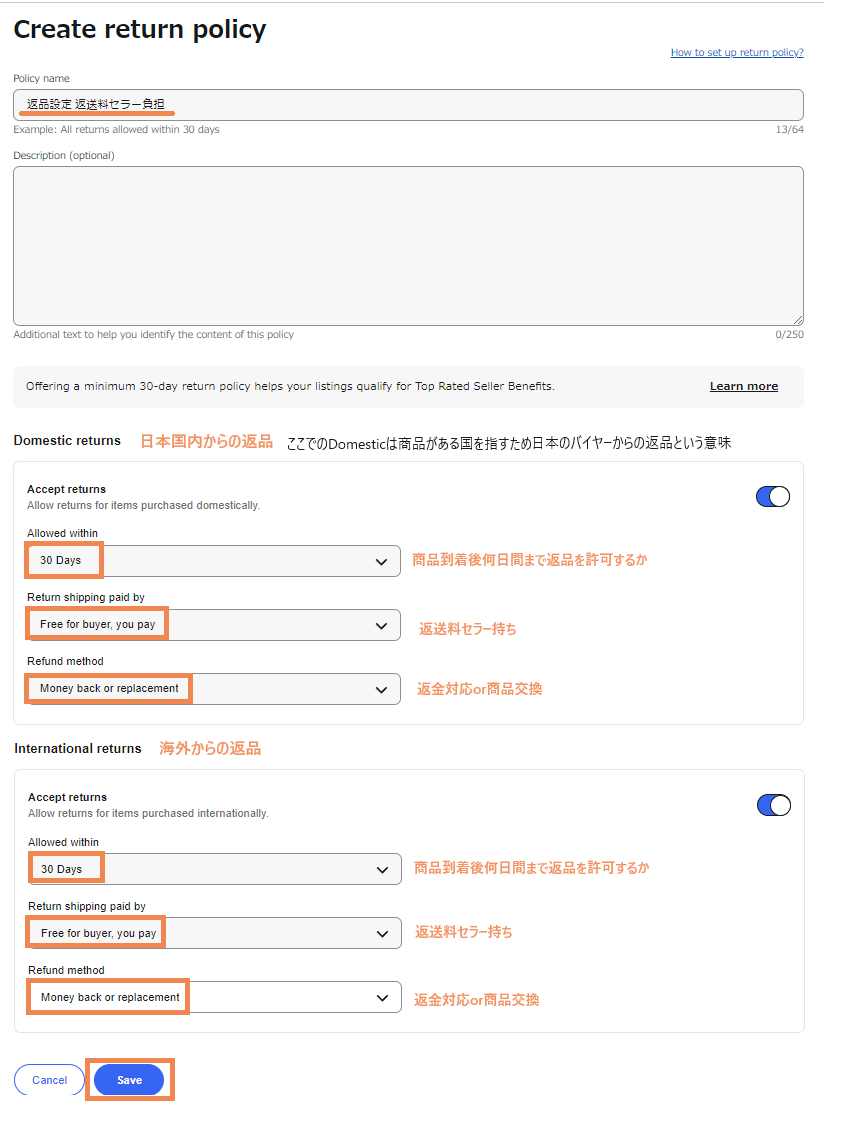Focus the Policy name input field
The height and width of the screenshot is (1129, 848).
pos(408,105)
